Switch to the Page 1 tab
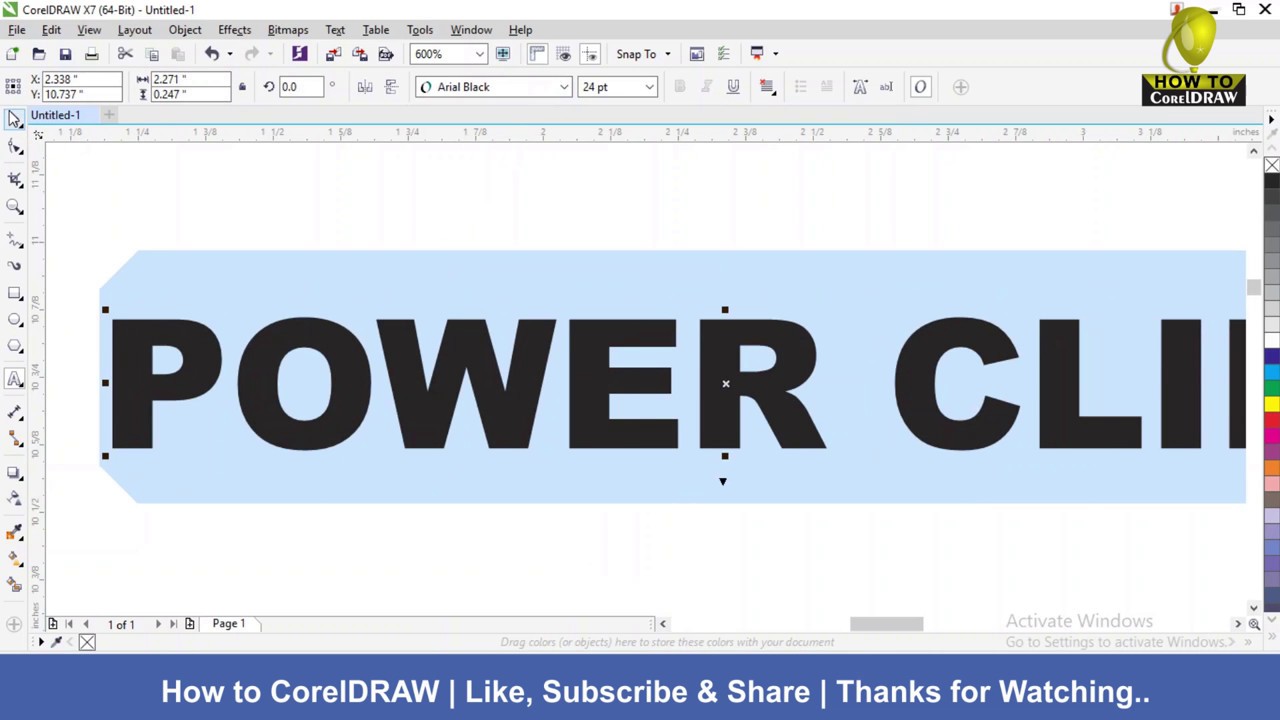This screenshot has width=1280, height=720. click(x=228, y=623)
